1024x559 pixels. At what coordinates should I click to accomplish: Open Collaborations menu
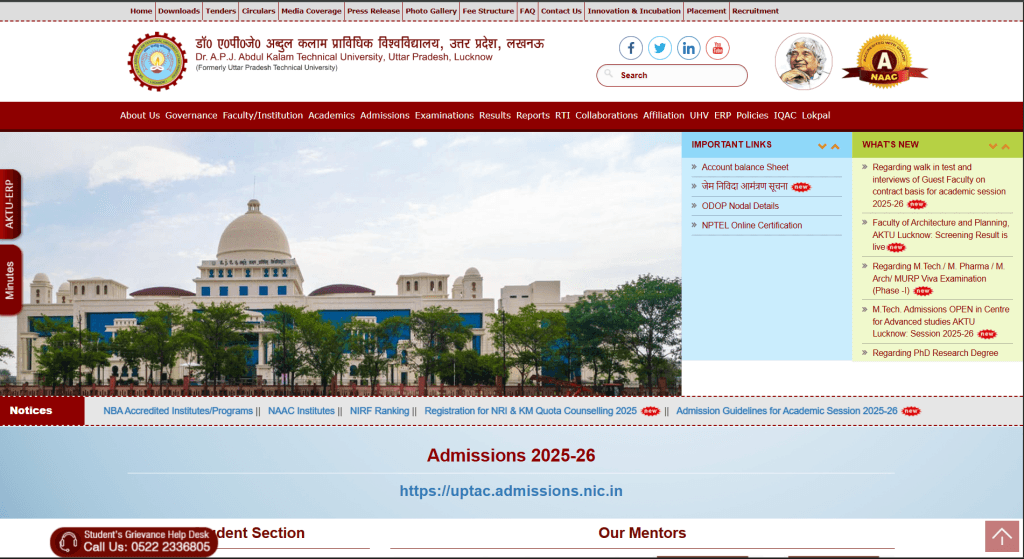click(606, 116)
